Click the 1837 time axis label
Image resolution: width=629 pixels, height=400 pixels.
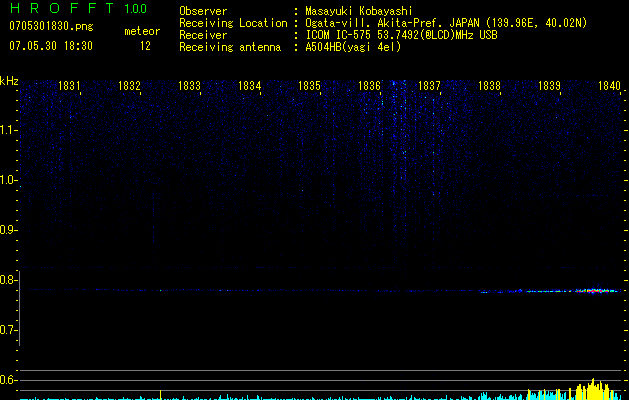pyautogui.click(x=429, y=85)
